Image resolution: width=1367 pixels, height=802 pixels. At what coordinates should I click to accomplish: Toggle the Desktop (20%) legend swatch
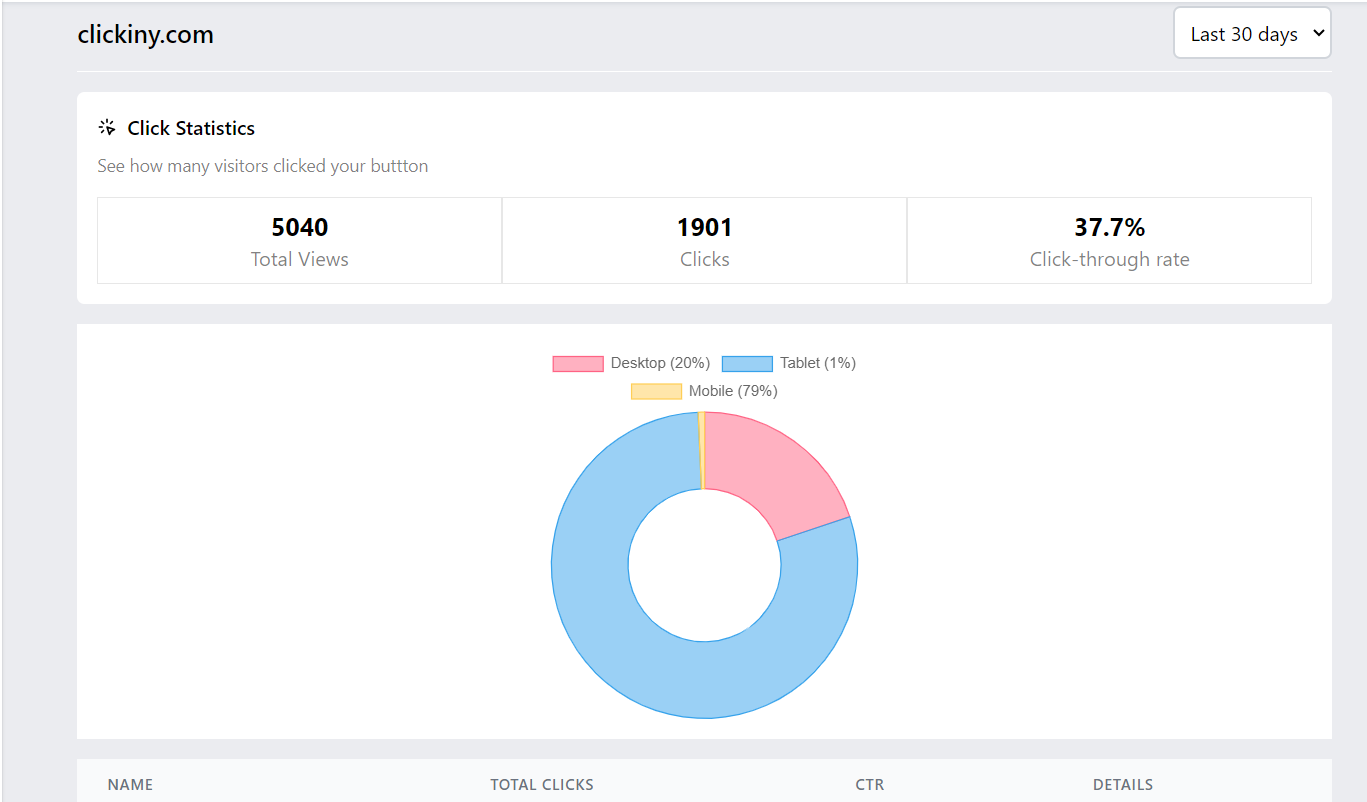578,363
